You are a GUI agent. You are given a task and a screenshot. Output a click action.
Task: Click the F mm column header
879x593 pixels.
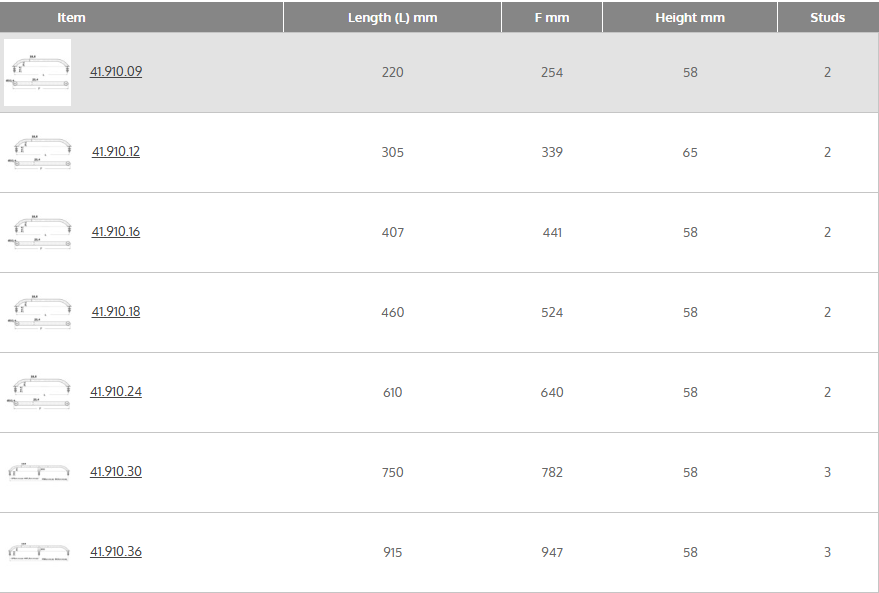click(551, 17)
